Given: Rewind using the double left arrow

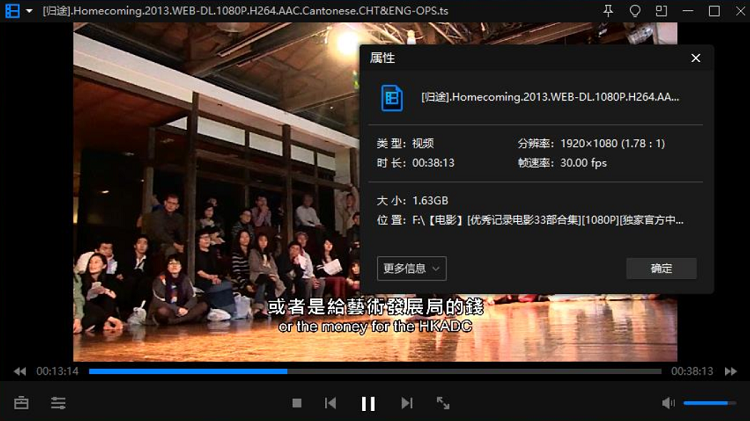Looking at the screenshot, I should 20,371.
